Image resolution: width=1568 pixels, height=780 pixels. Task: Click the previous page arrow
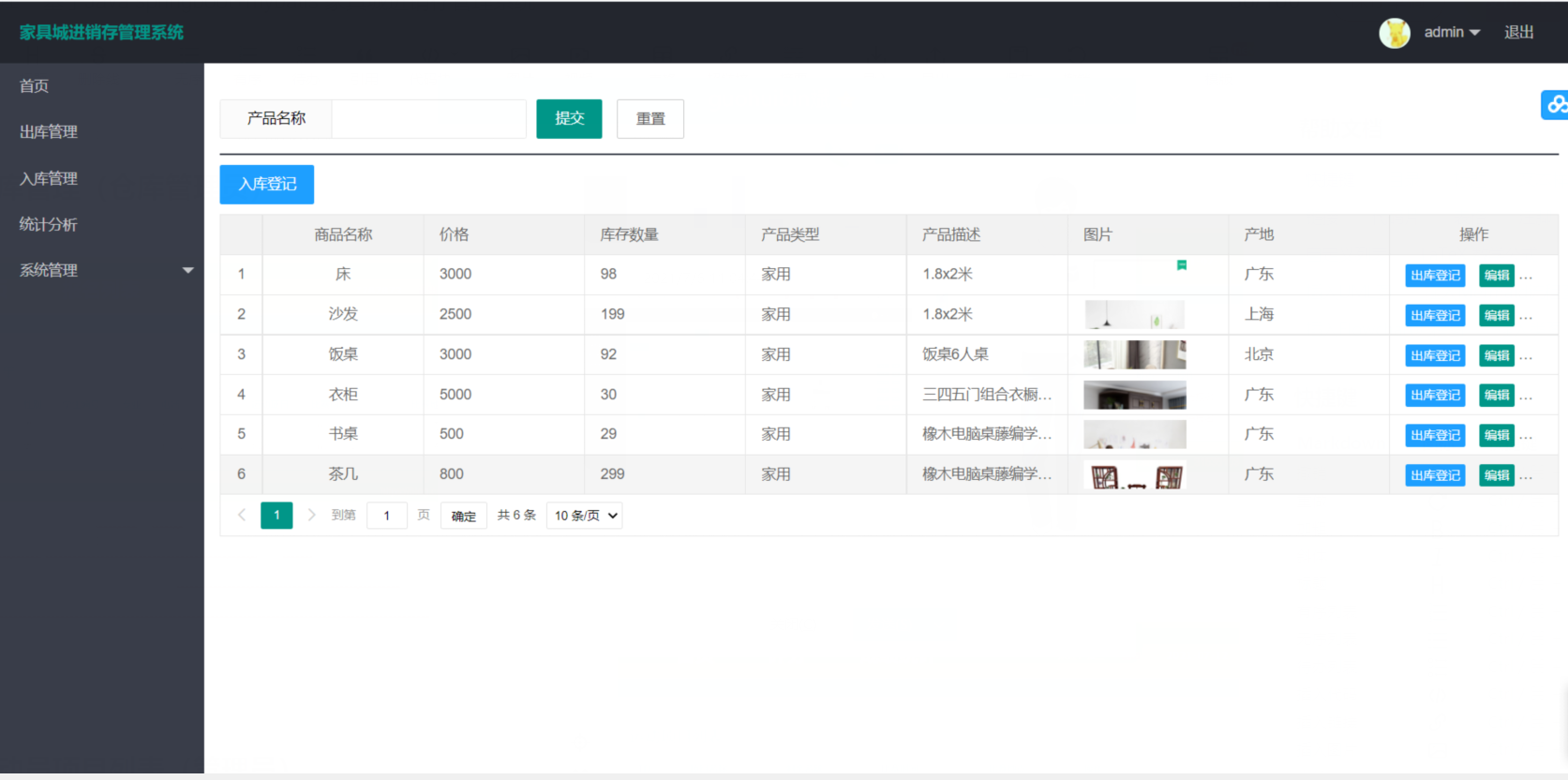point(242,516)
